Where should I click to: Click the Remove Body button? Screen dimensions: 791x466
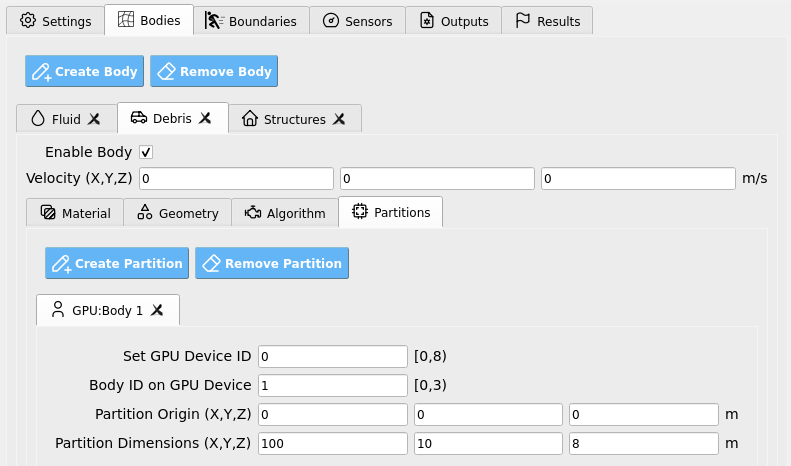(214, 71)
